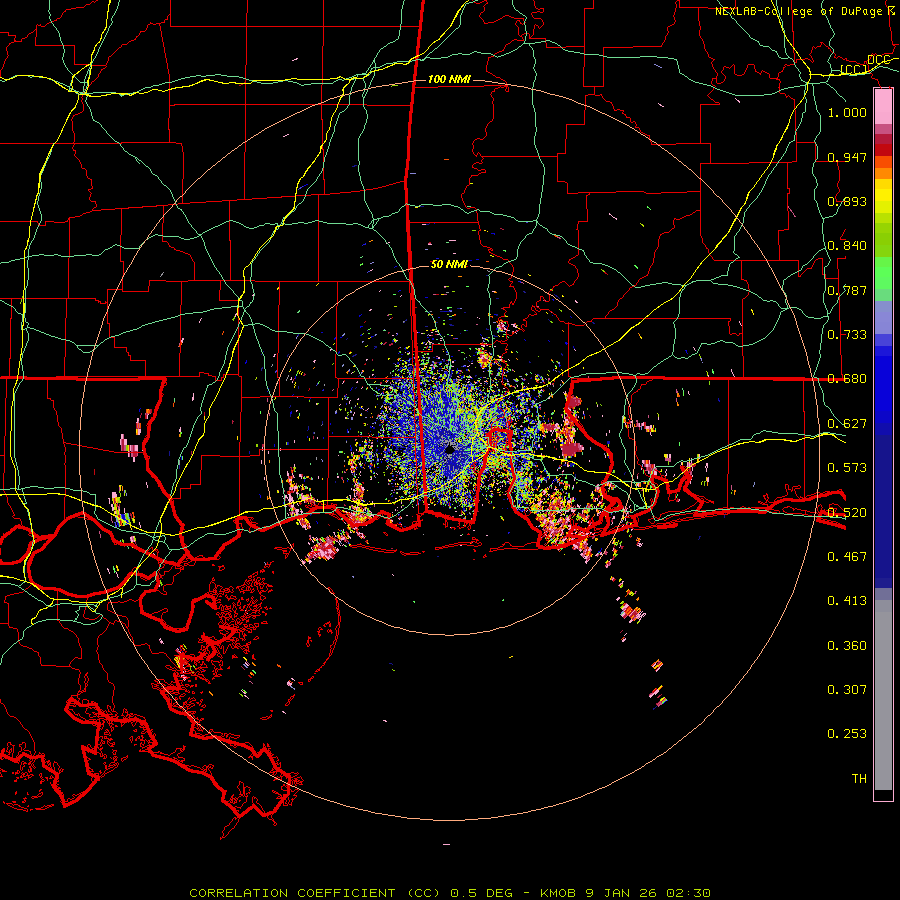Click the 1.000 value on the color scale
This screenshot has height=900, width=900.
[847, 112]
